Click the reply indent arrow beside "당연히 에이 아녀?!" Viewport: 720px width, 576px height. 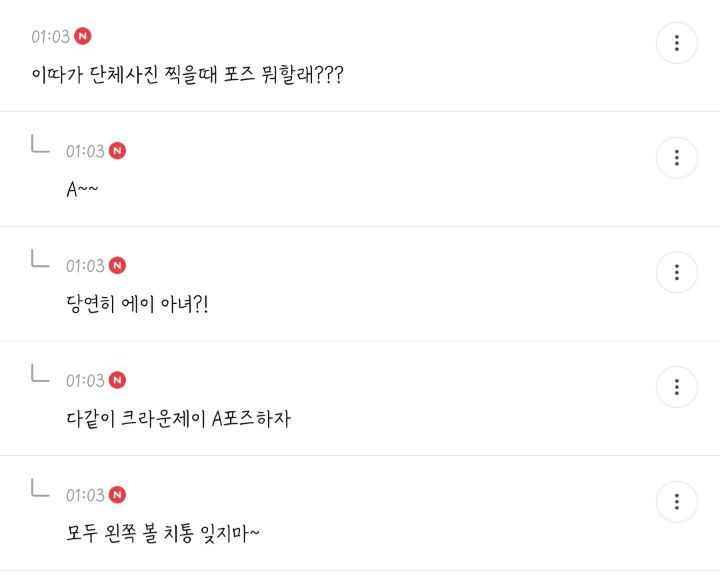(x=39, y=261)
